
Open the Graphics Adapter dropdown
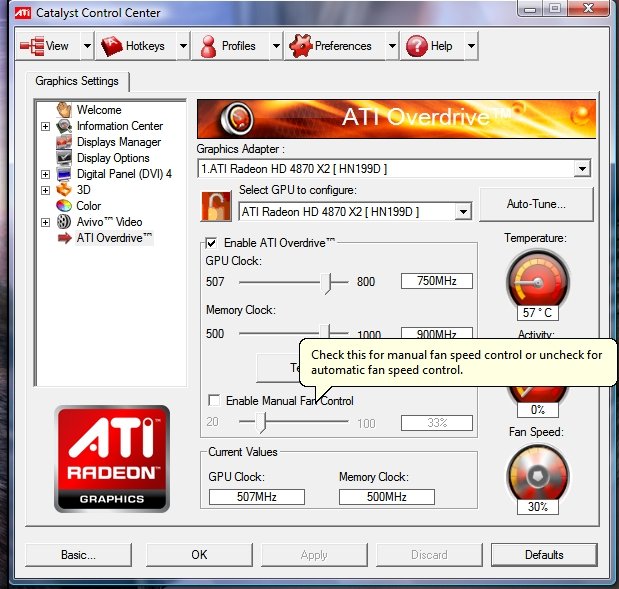point(582,169)
